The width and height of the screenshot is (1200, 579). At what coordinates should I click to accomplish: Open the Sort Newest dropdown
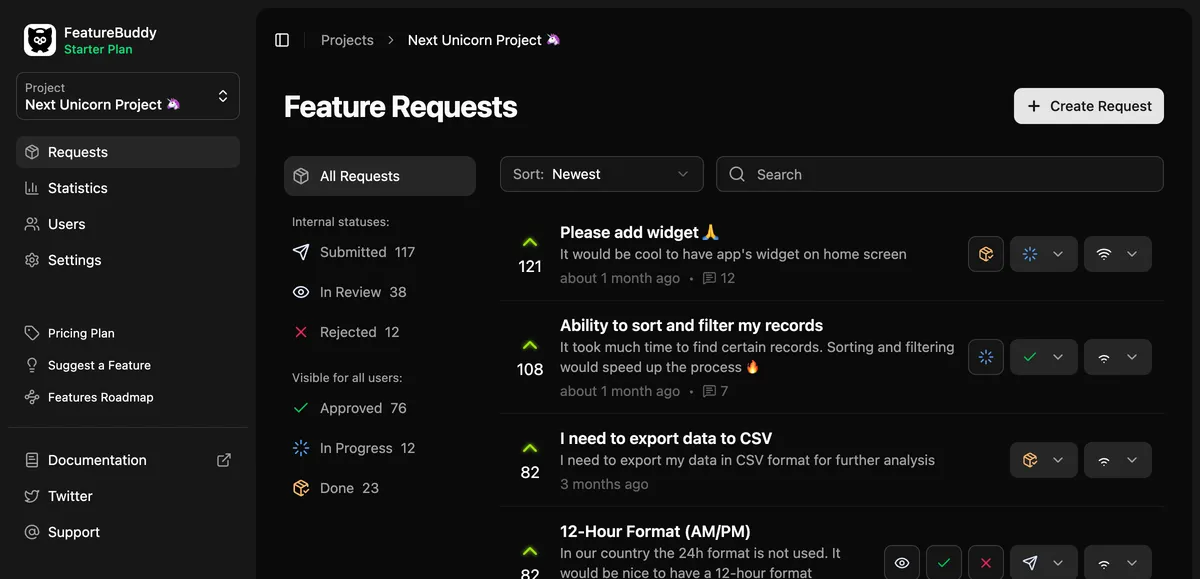click(x=601, y=174)
